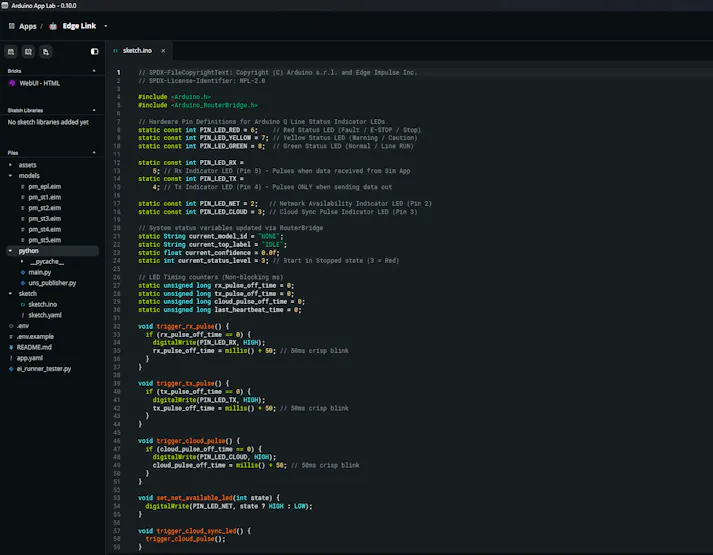This screenshot has height=555, width=713.
Task: Open pm_st3.eim file
Action: click(x=45, y=219)
